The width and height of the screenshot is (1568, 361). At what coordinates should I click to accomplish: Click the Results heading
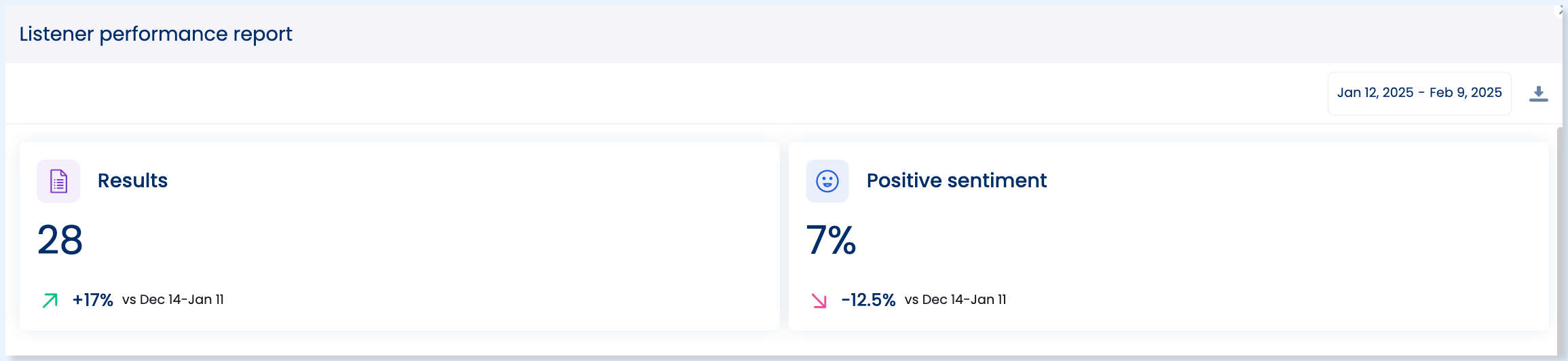click(132, 180)
